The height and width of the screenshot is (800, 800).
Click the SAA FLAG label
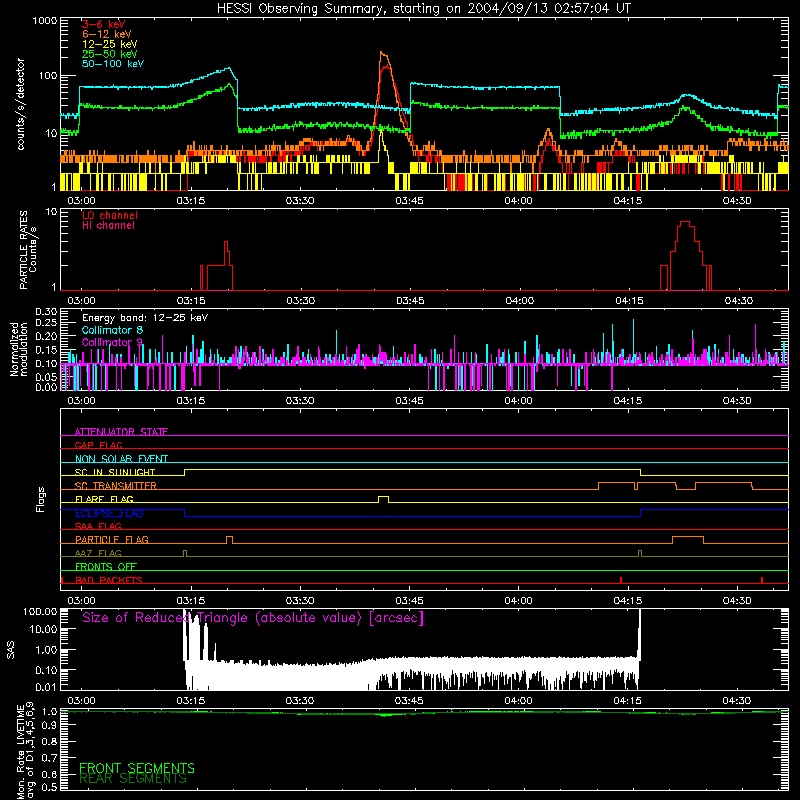tap(98, 526)
